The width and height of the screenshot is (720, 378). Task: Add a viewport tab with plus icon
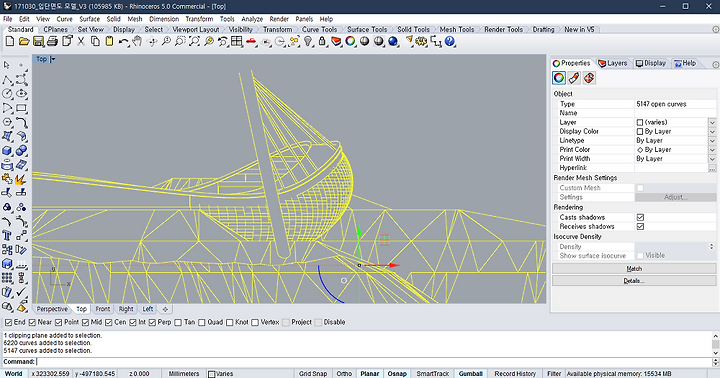click(x=165, y=309)
